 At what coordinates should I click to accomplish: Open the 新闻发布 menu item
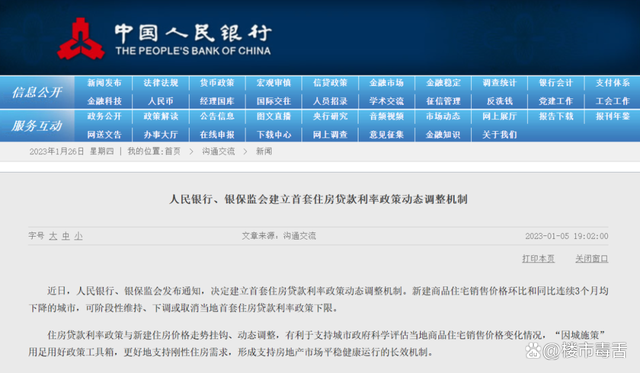click(x=104, y=83)
